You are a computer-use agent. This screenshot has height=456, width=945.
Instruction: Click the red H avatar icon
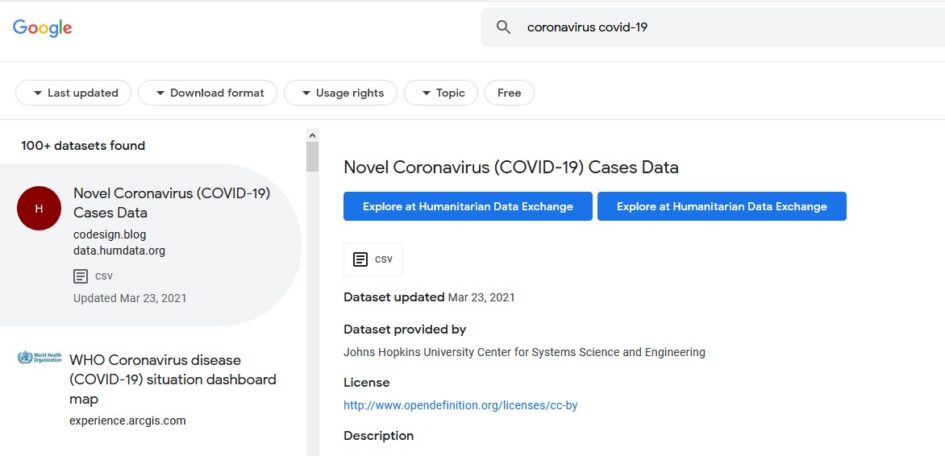(x=39, y=208)
